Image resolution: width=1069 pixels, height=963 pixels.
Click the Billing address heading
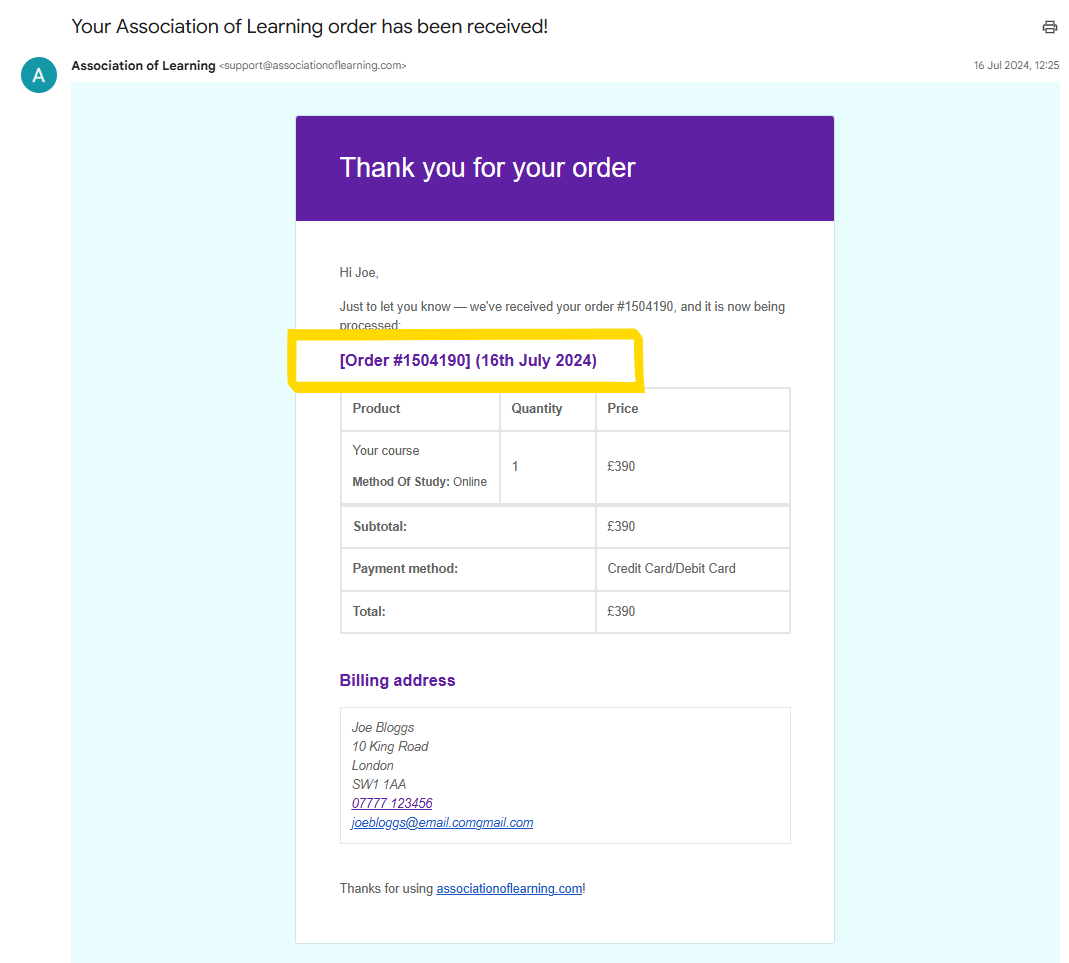tap(397, 681)
